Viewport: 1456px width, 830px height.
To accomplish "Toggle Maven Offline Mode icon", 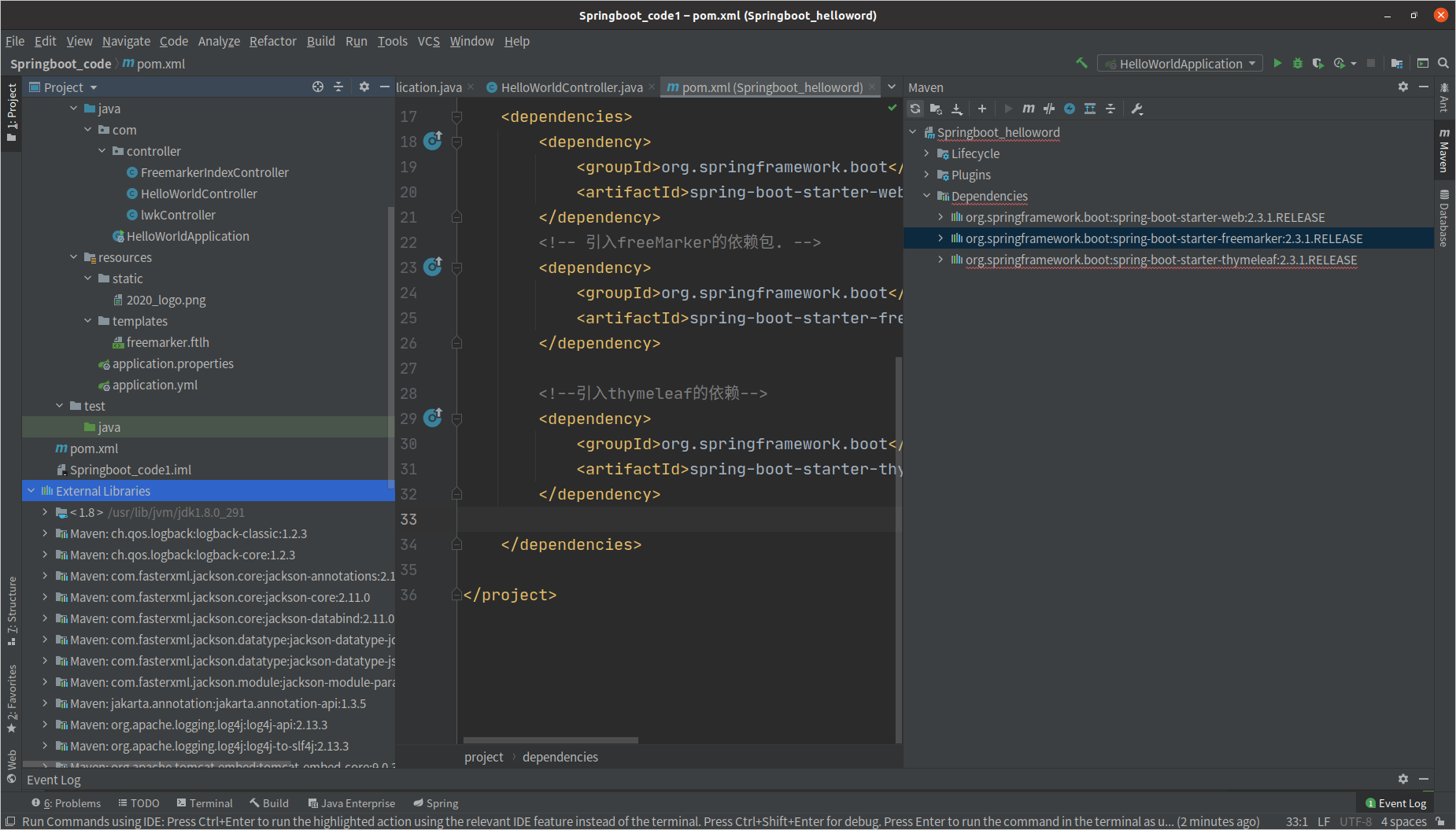I will 1049,109.
